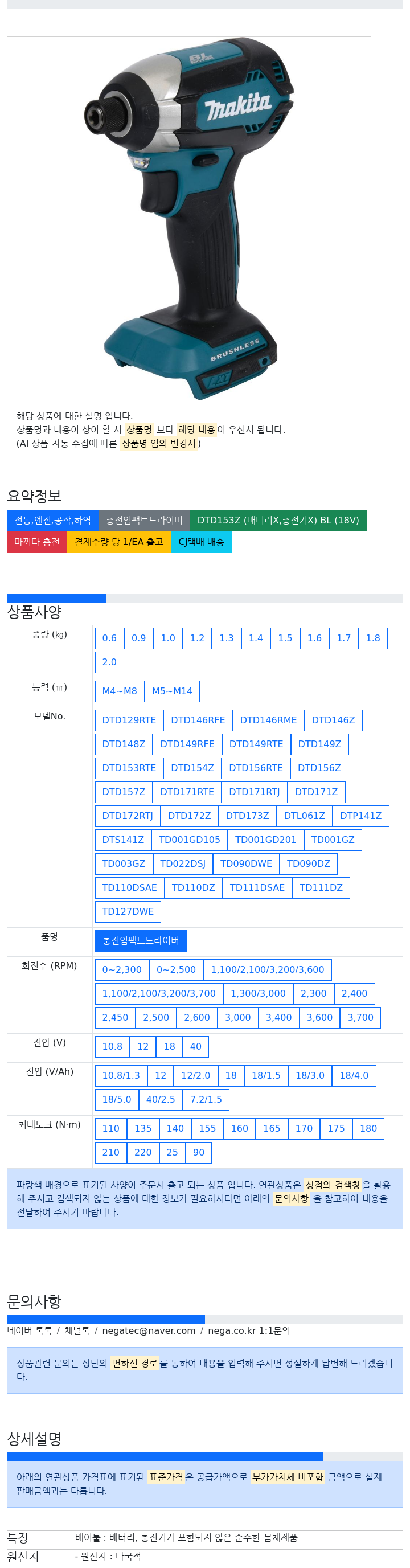Select voltage option 18 V
Image resolution: width=410 pixels, height=1568 pixels.
(170, 1046)
